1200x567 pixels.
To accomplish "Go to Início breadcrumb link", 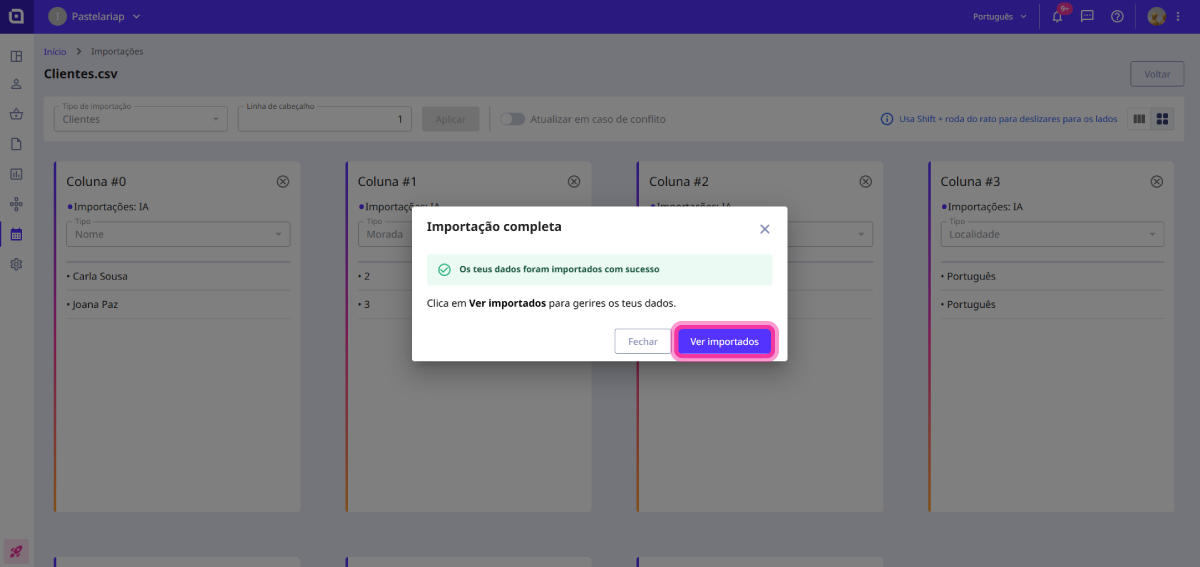I will coord(55,51).
